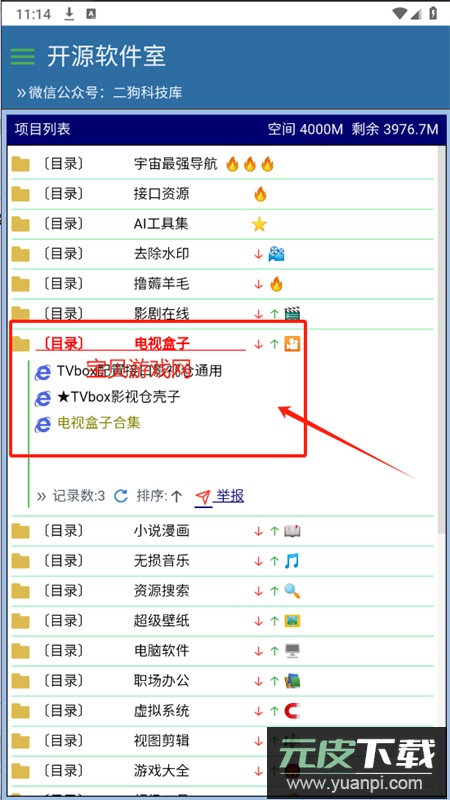This screenshot has width=450, height=800.
Task: Click the refresh icon beside 记录数:3
Action: (x=120, y=495)
